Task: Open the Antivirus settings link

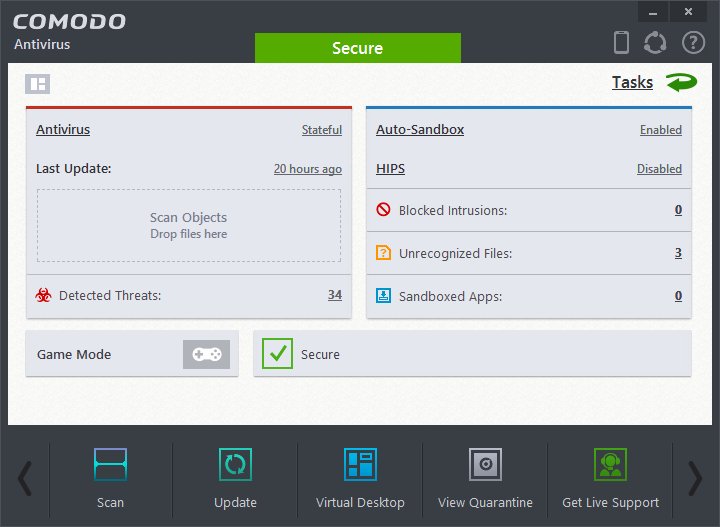Action: click(x=63, y=129)
